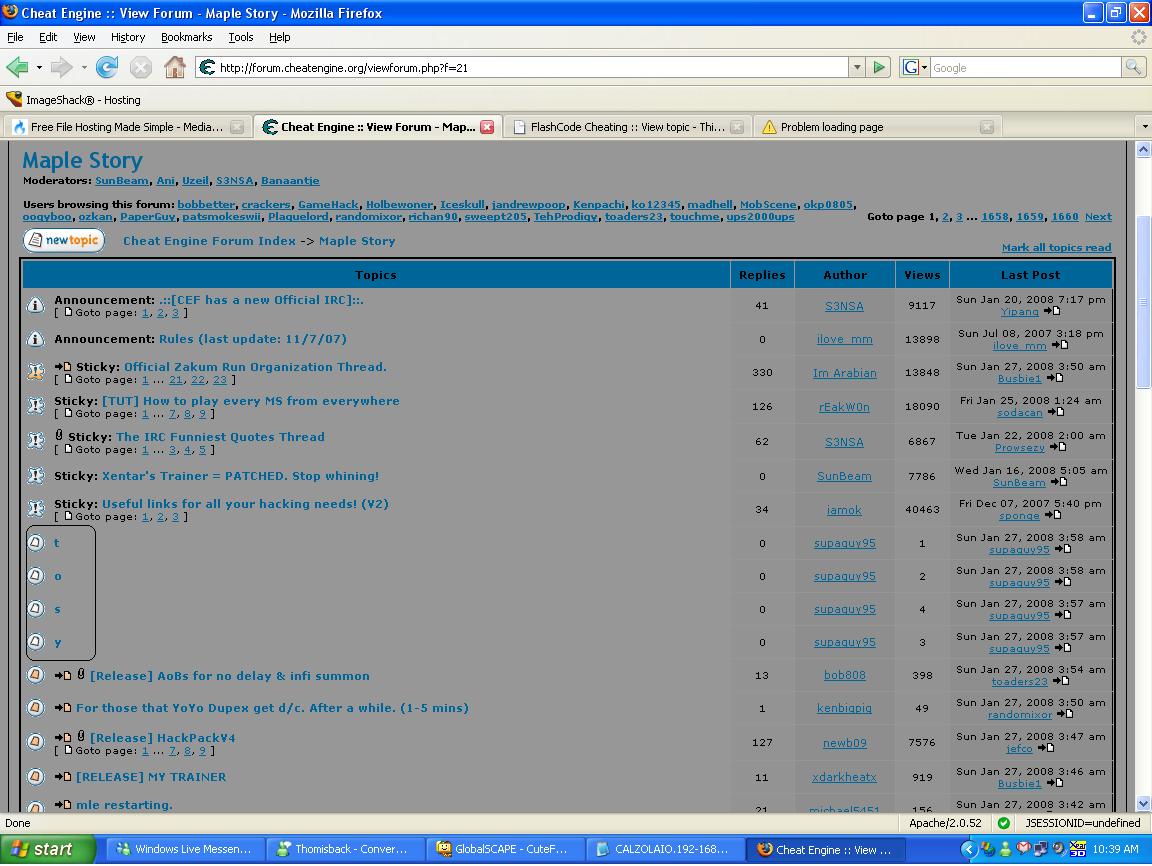Open the Google search engine selector
This screenshot has width=1152, height=866.
pos(915,68)
